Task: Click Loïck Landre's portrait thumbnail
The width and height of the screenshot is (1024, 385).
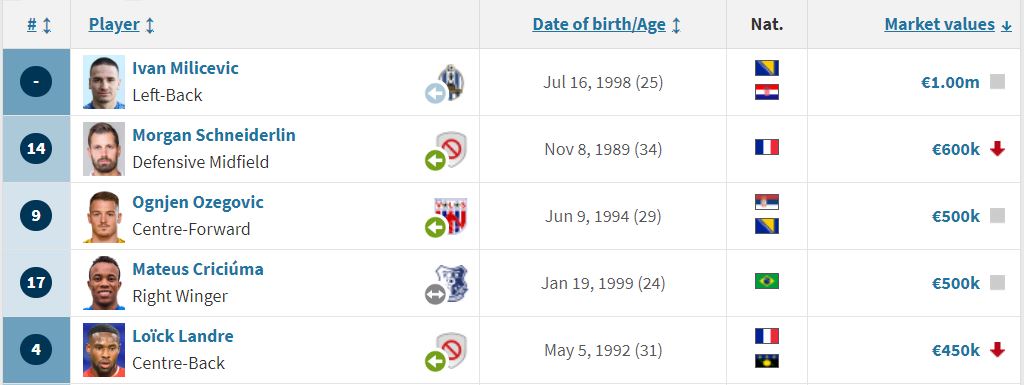Action: pyautogui.click(x=104, y=350)
